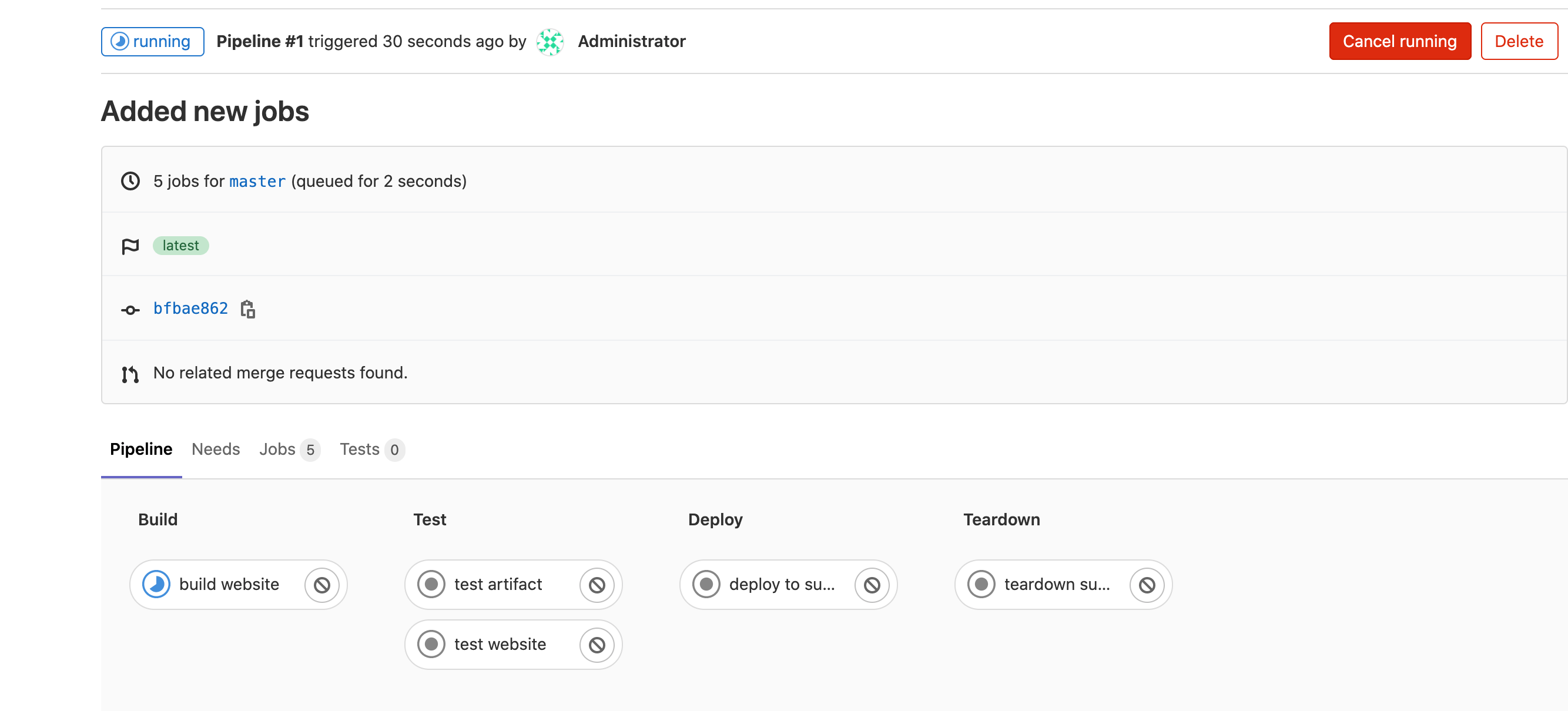Cancel the deploy to su... job

tap(872, 585)
